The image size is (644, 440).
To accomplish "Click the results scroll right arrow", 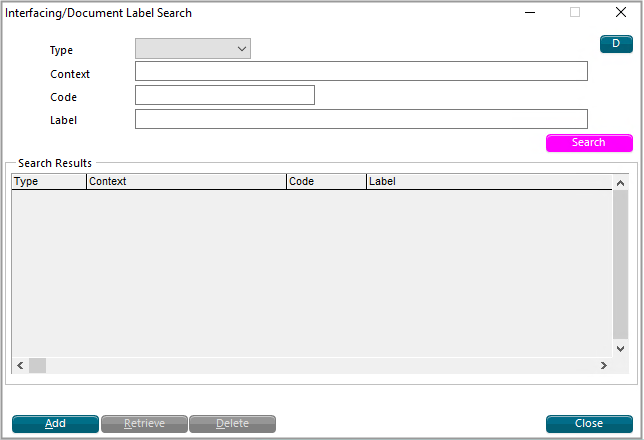I will (603, 365).
